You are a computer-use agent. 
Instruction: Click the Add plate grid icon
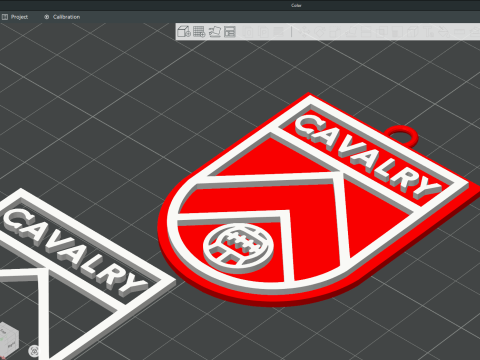[199, 32]
